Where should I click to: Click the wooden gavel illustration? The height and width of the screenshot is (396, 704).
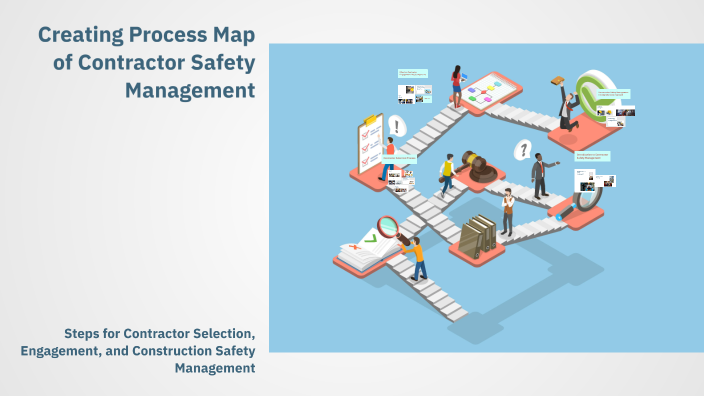tap(480, 166)
